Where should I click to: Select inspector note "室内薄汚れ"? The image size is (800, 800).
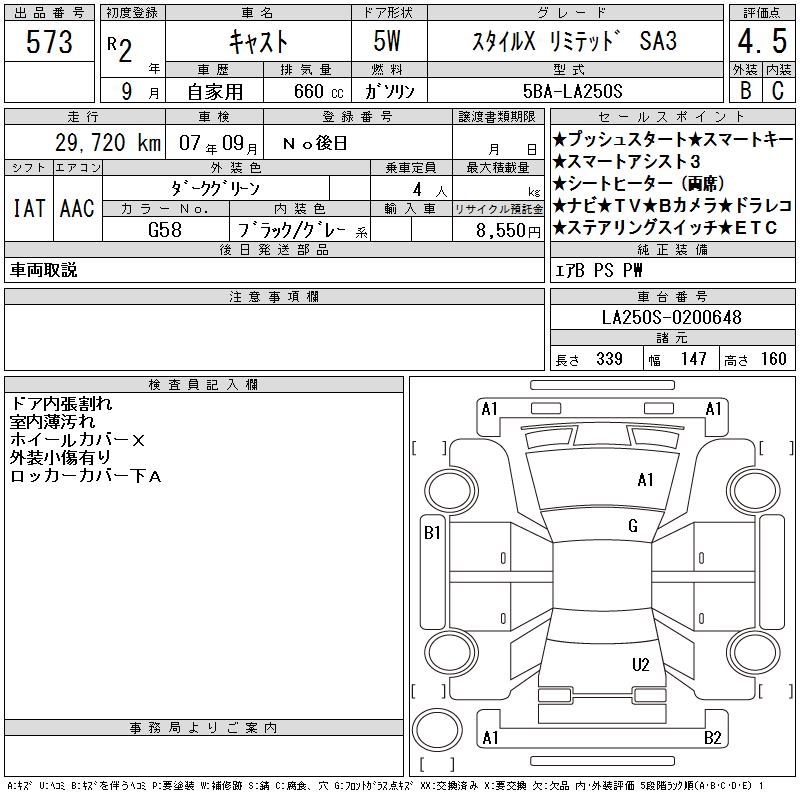pos(52,422)
